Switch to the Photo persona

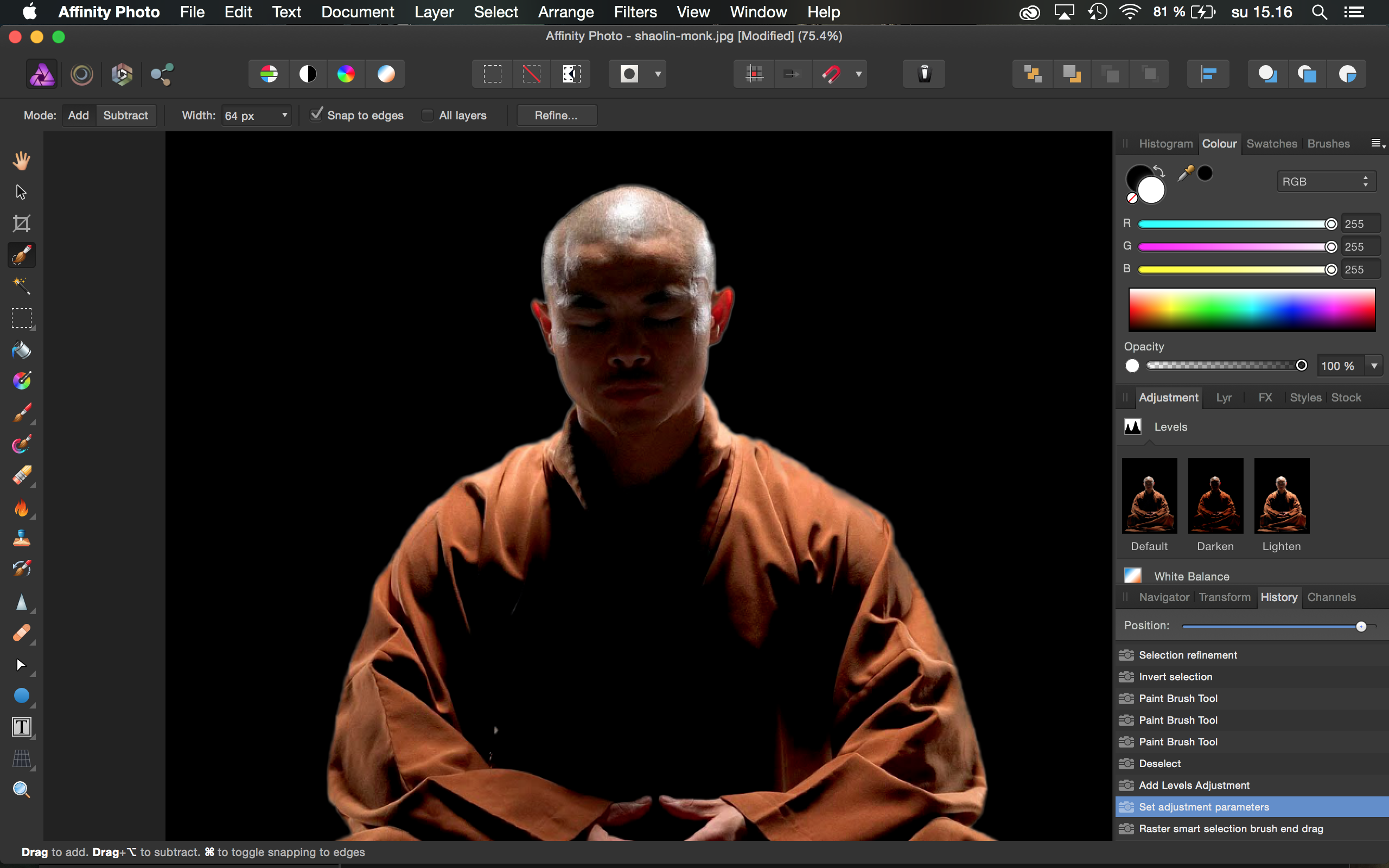(x=42, y=73)
